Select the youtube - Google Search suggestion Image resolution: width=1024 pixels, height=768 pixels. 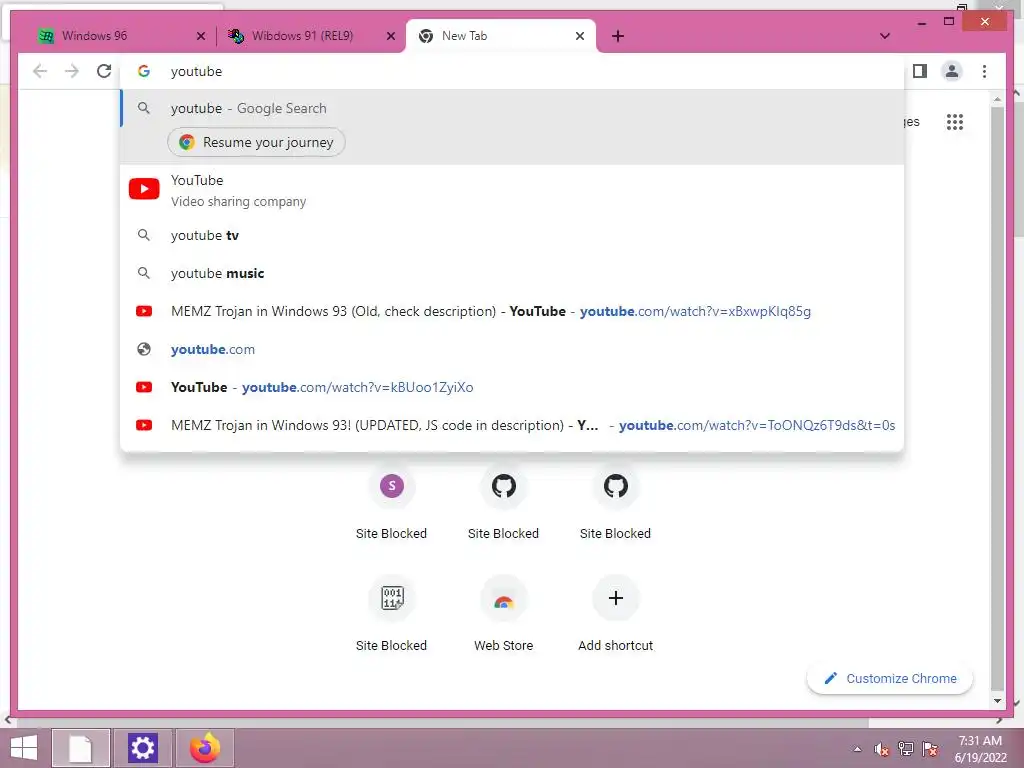(512, 108)
